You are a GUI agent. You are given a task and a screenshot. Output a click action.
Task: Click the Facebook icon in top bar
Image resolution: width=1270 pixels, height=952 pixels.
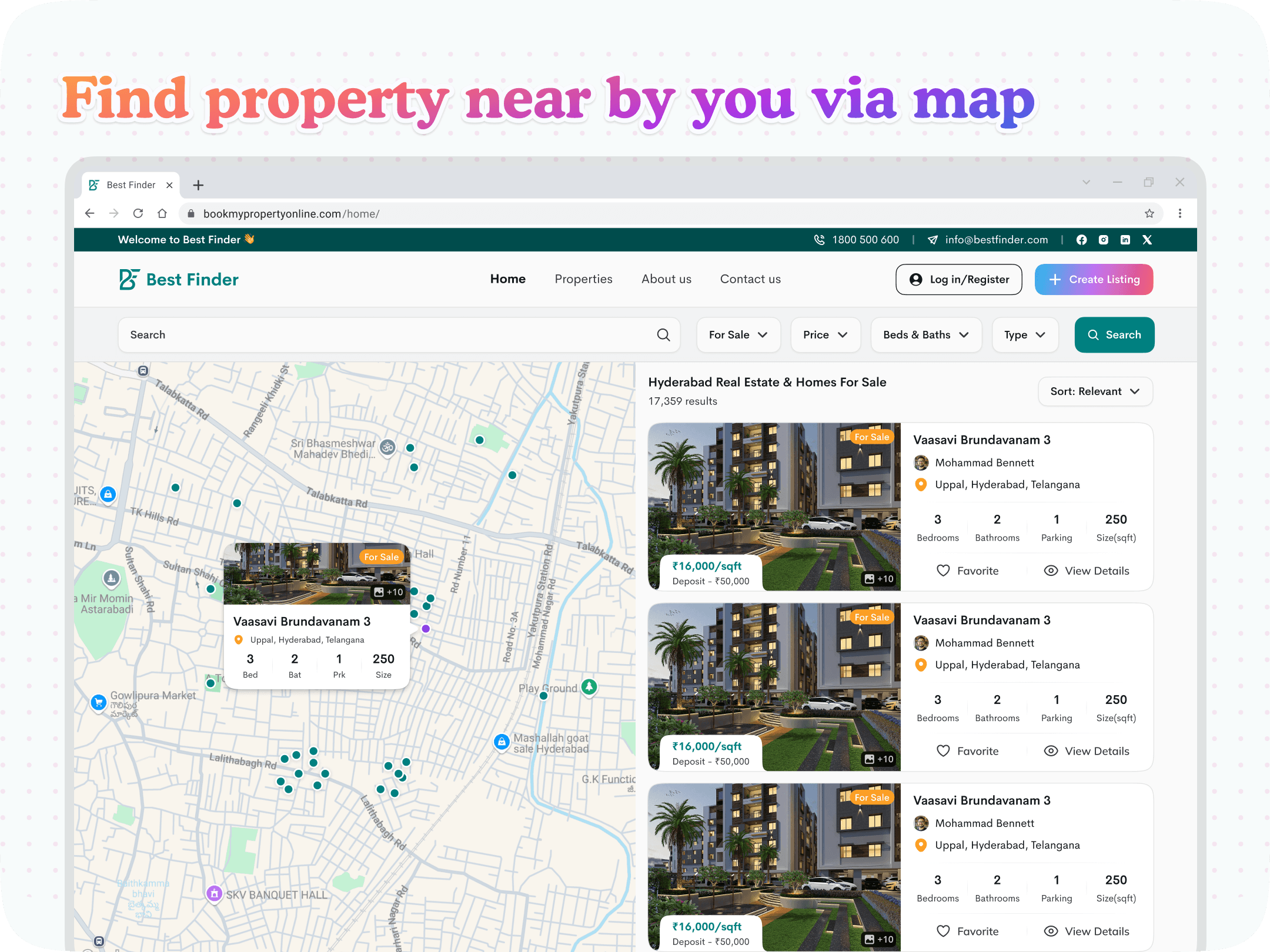(x=1081, y=240)
